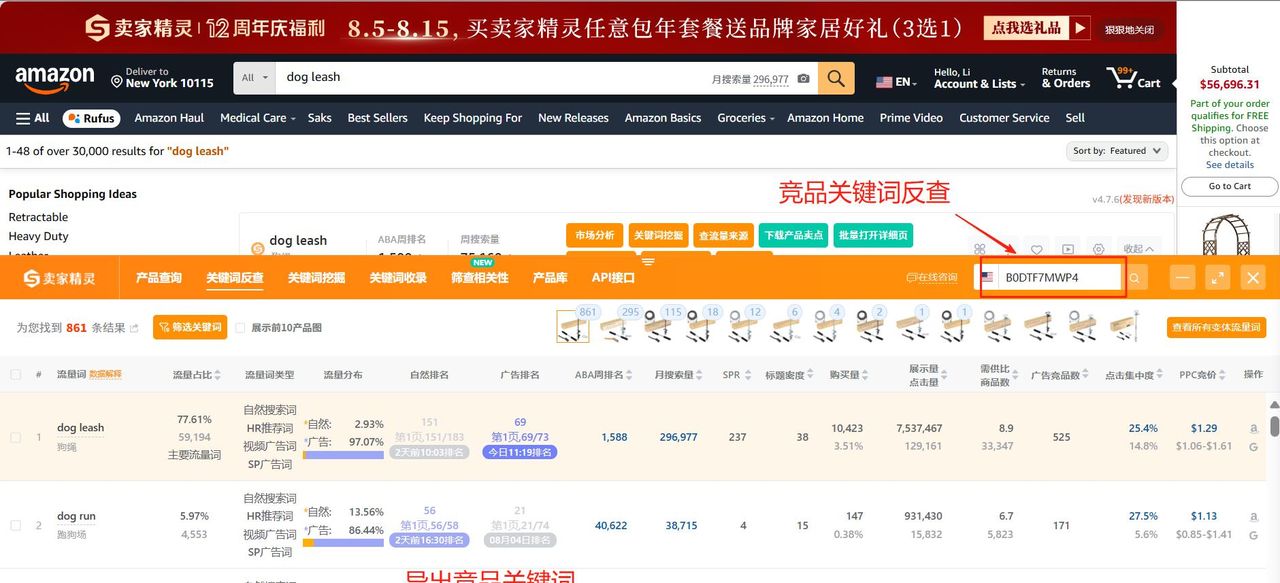The image size is (1280, 583).
Task: Tick the select-all checkbox in table header
Action: [15, 375]
